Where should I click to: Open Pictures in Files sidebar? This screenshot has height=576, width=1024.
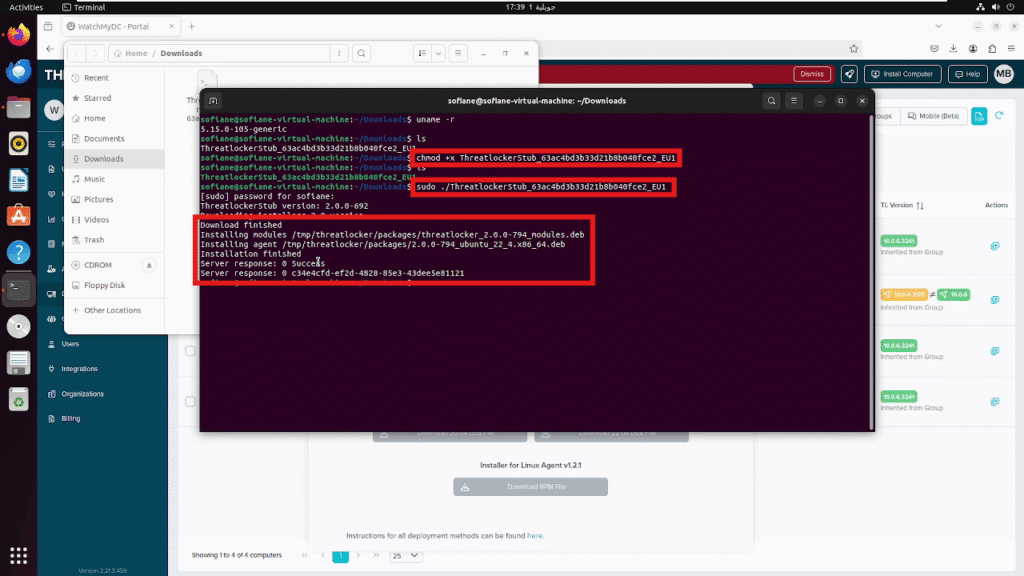[x=114, y=199]
